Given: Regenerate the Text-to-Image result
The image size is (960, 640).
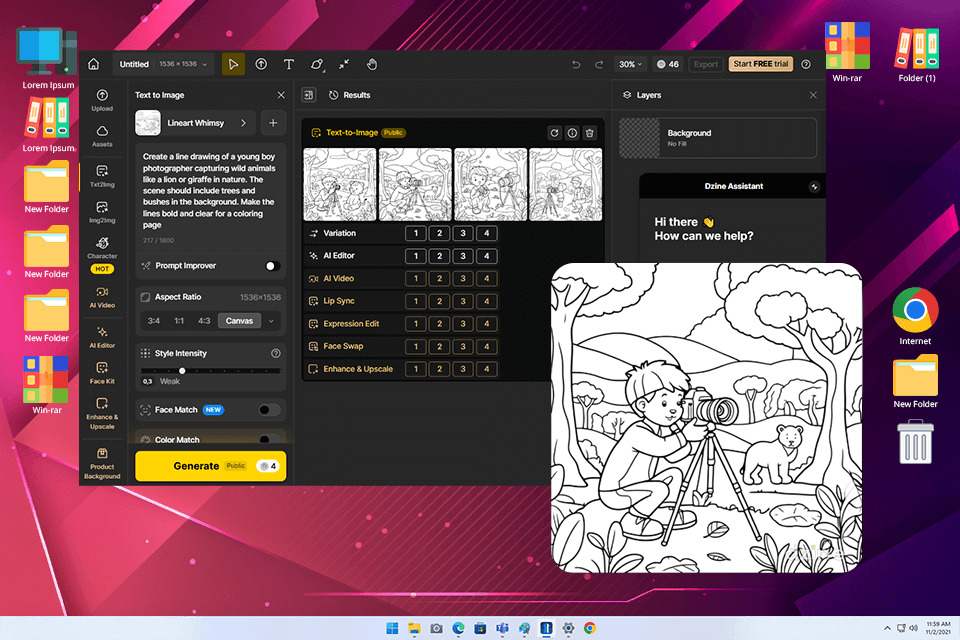Looking at the screenshot, I should pos(554,133).
